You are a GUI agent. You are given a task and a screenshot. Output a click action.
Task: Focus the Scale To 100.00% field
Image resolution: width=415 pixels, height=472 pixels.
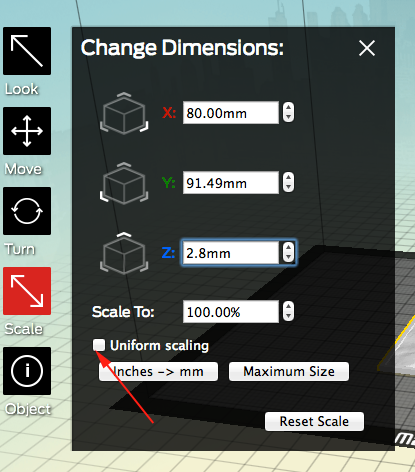point(231,312)
